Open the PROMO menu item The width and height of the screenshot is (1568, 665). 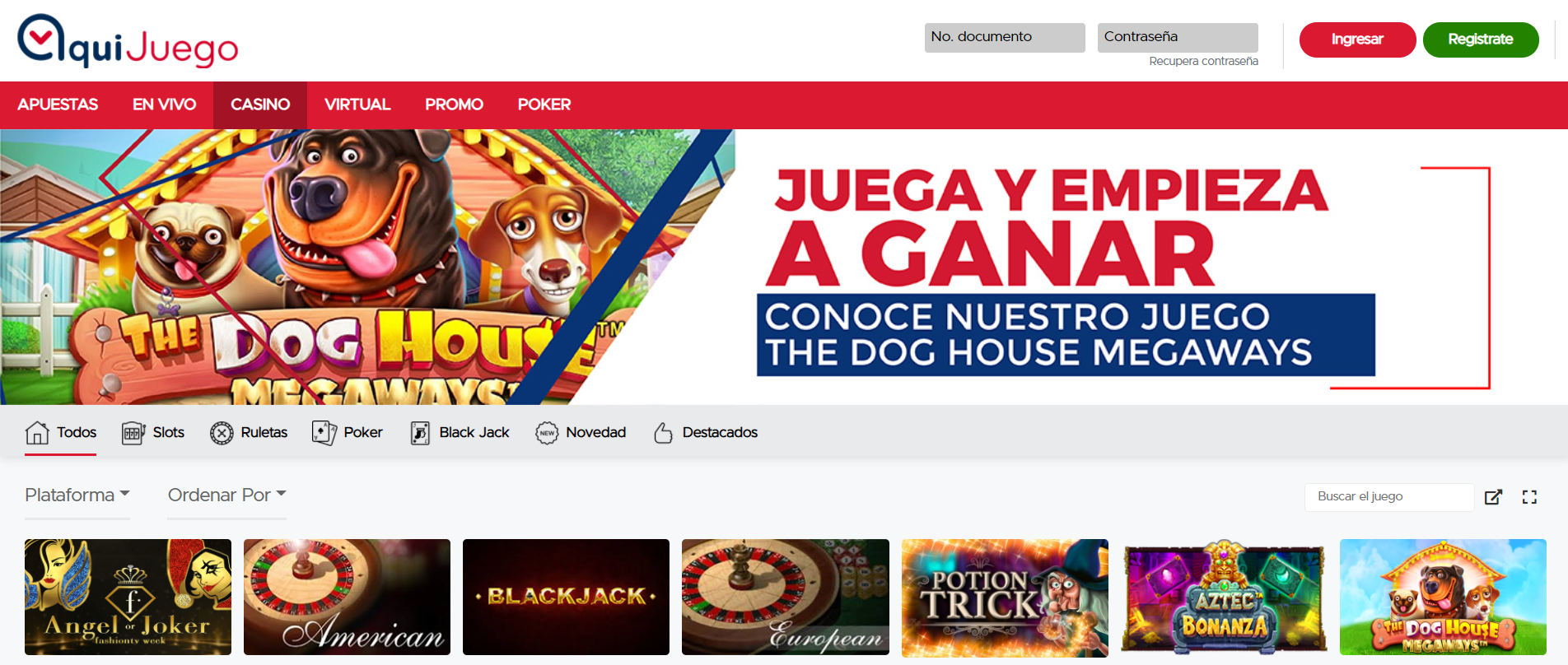454,105
